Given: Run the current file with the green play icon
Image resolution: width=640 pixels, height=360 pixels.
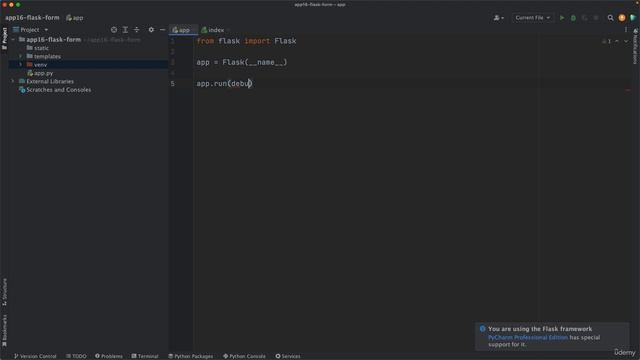Looking at the screenshot, I should (x=562, y=18).
